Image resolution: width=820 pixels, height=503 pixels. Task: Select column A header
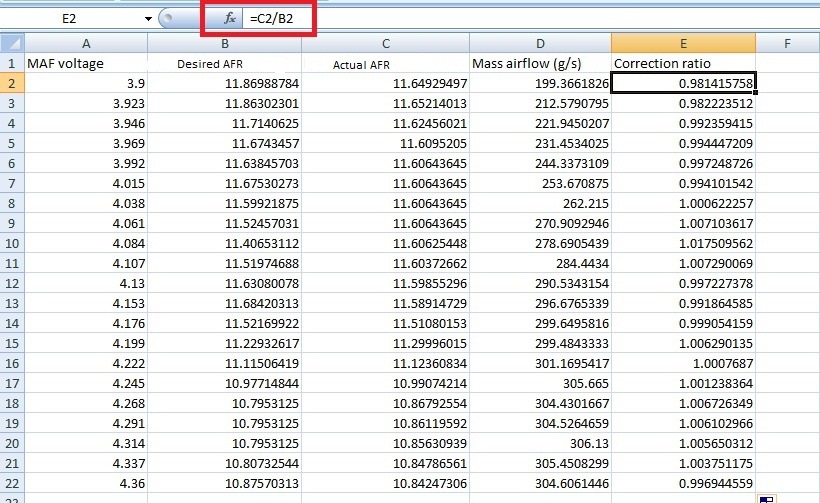point(86,43)
